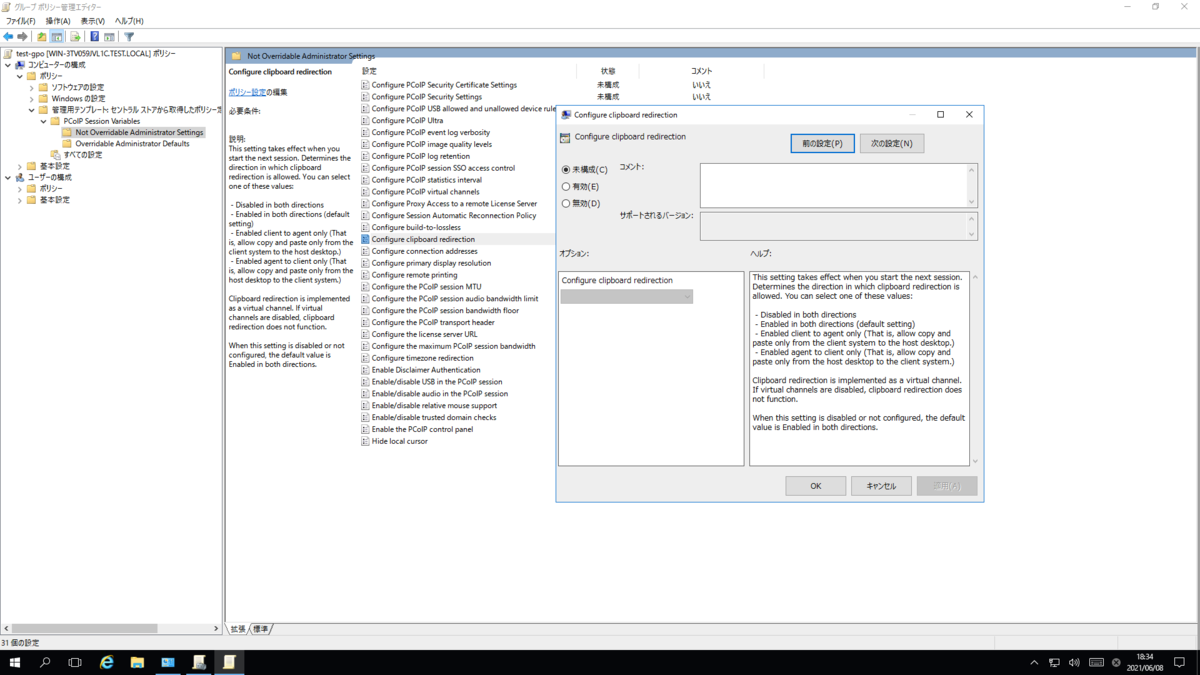Click the コメント text box scrollbar
Viewport: 1200px width, 675px height.
click(x=971, y=186)
